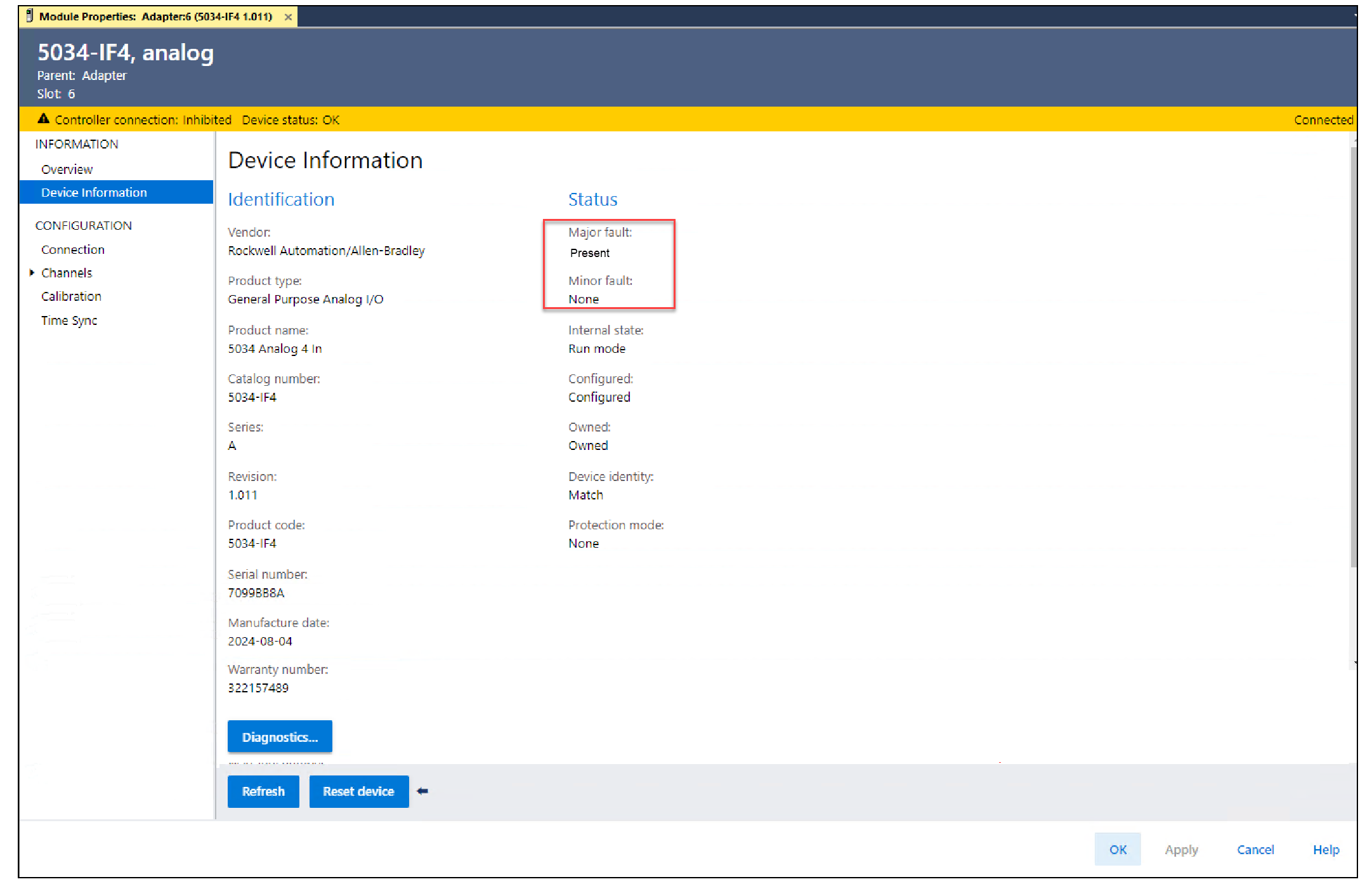Confirm with the OK button
Screen dimensions: 1372x884
(1117, 849)
